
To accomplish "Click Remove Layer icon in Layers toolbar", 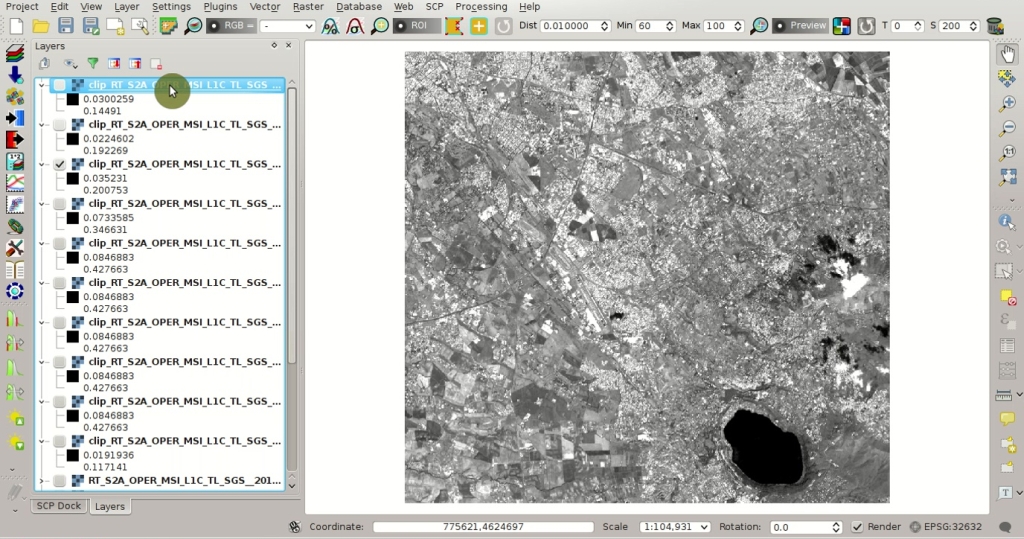I will click(156, 63).
